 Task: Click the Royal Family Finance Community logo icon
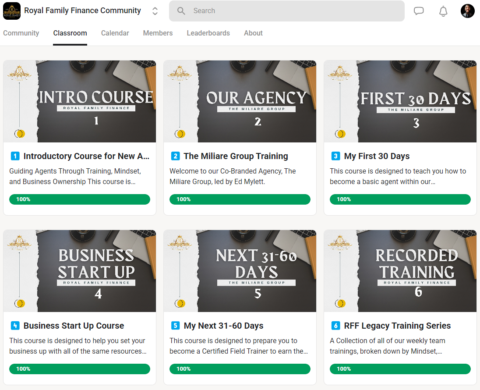pos(12,11)
